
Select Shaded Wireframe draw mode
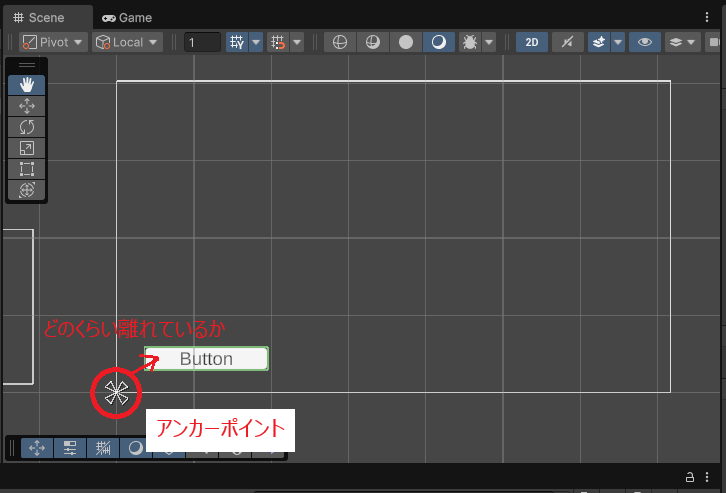[373, 42]
